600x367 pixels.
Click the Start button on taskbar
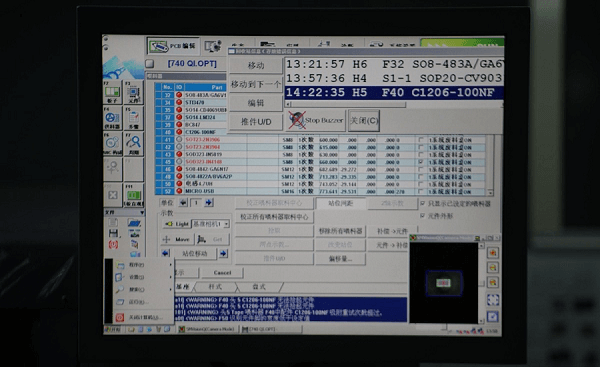(113, 329)
